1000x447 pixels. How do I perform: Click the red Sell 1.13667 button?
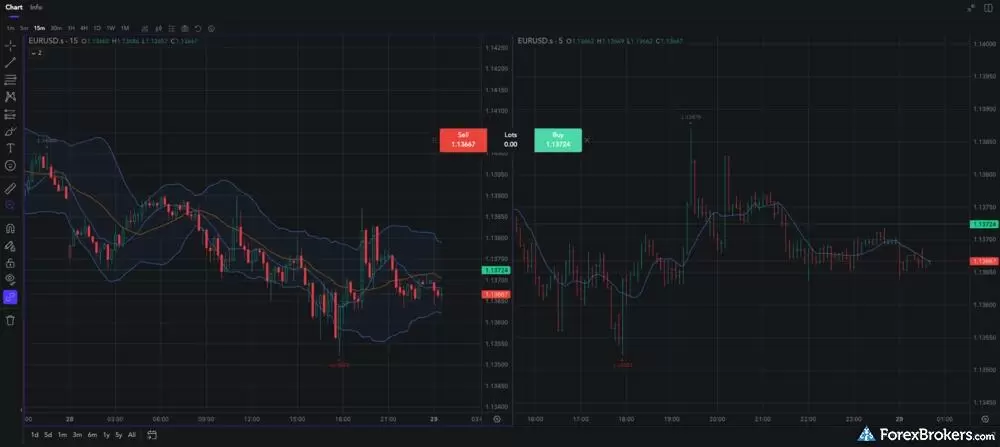(463, 140)
